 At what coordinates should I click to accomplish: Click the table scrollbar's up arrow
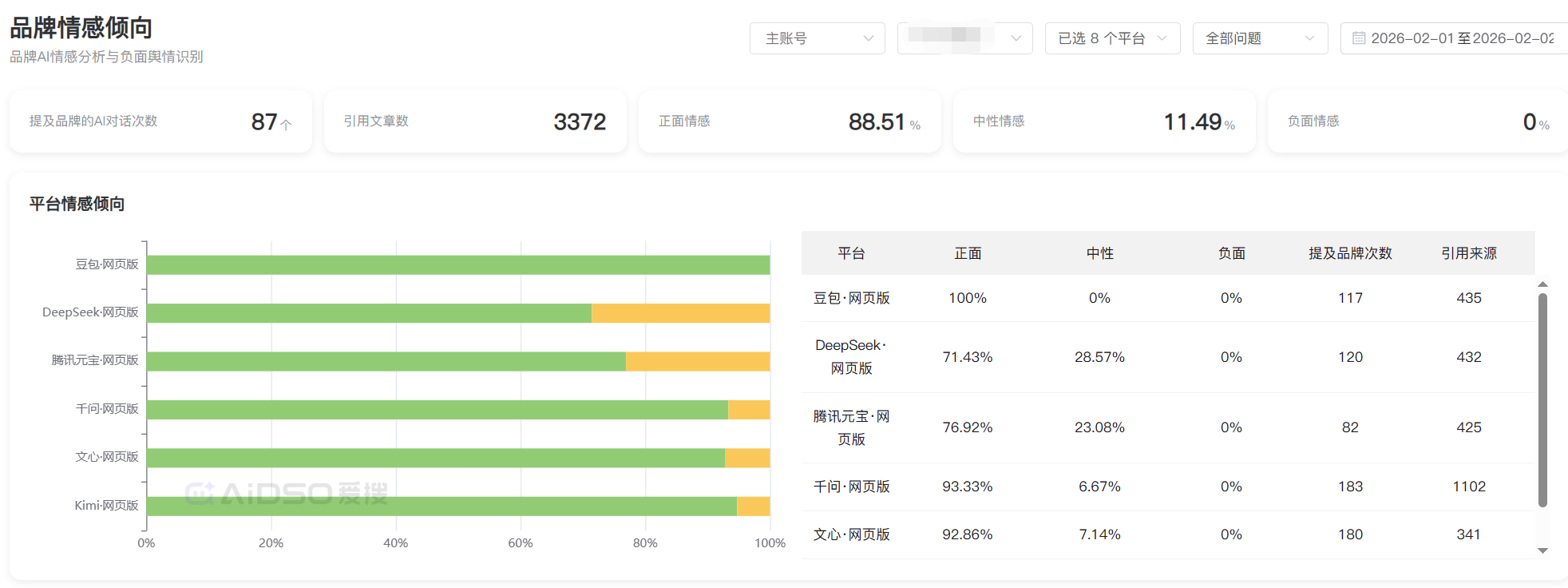[1542, 284]
